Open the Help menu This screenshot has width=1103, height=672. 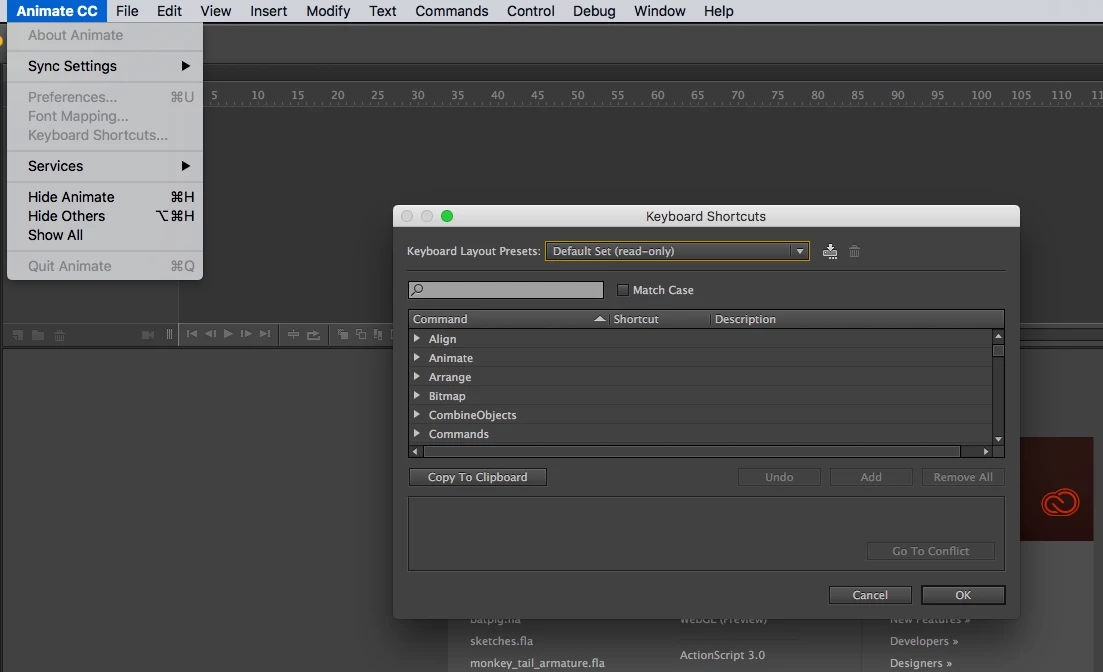tap(719, 11)
